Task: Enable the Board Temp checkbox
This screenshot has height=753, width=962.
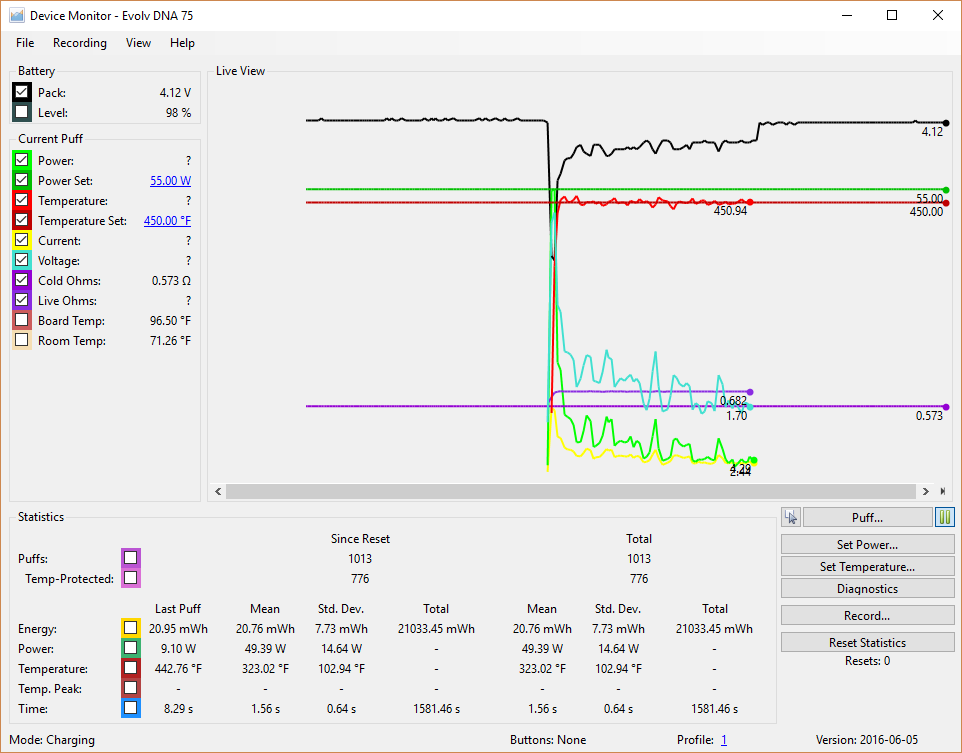Action: tap(22, 321)
